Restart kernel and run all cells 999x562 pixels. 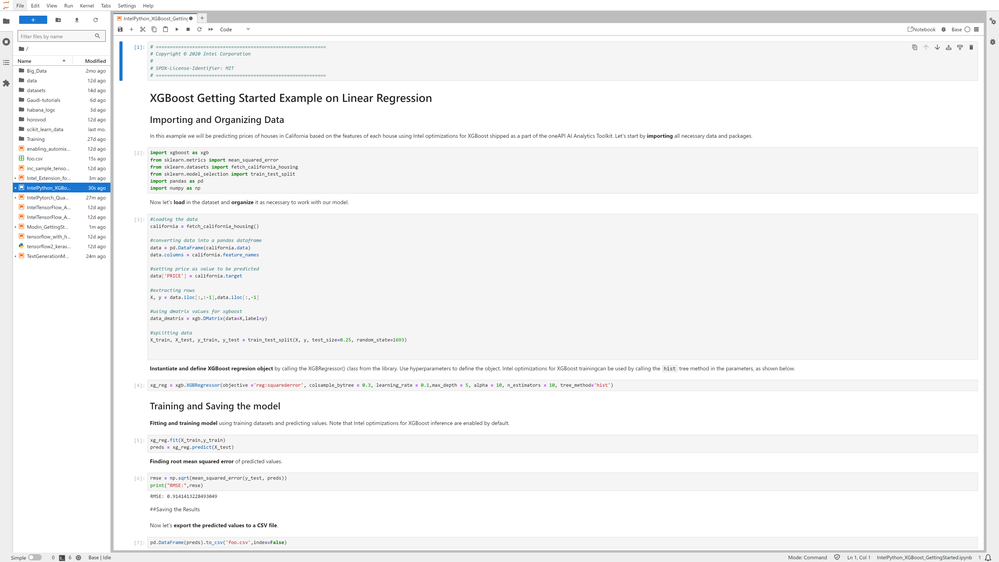(x=211, y=30)
